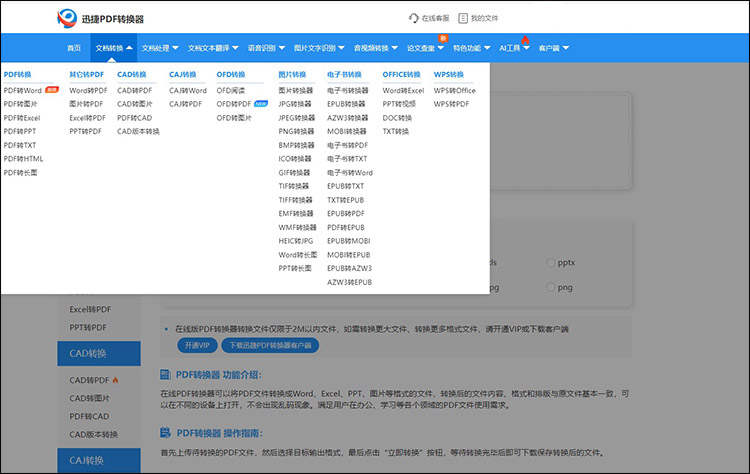750x474 pixels.
Task: Select OFD转图片 in the menu
Action: tap(234, 118)
